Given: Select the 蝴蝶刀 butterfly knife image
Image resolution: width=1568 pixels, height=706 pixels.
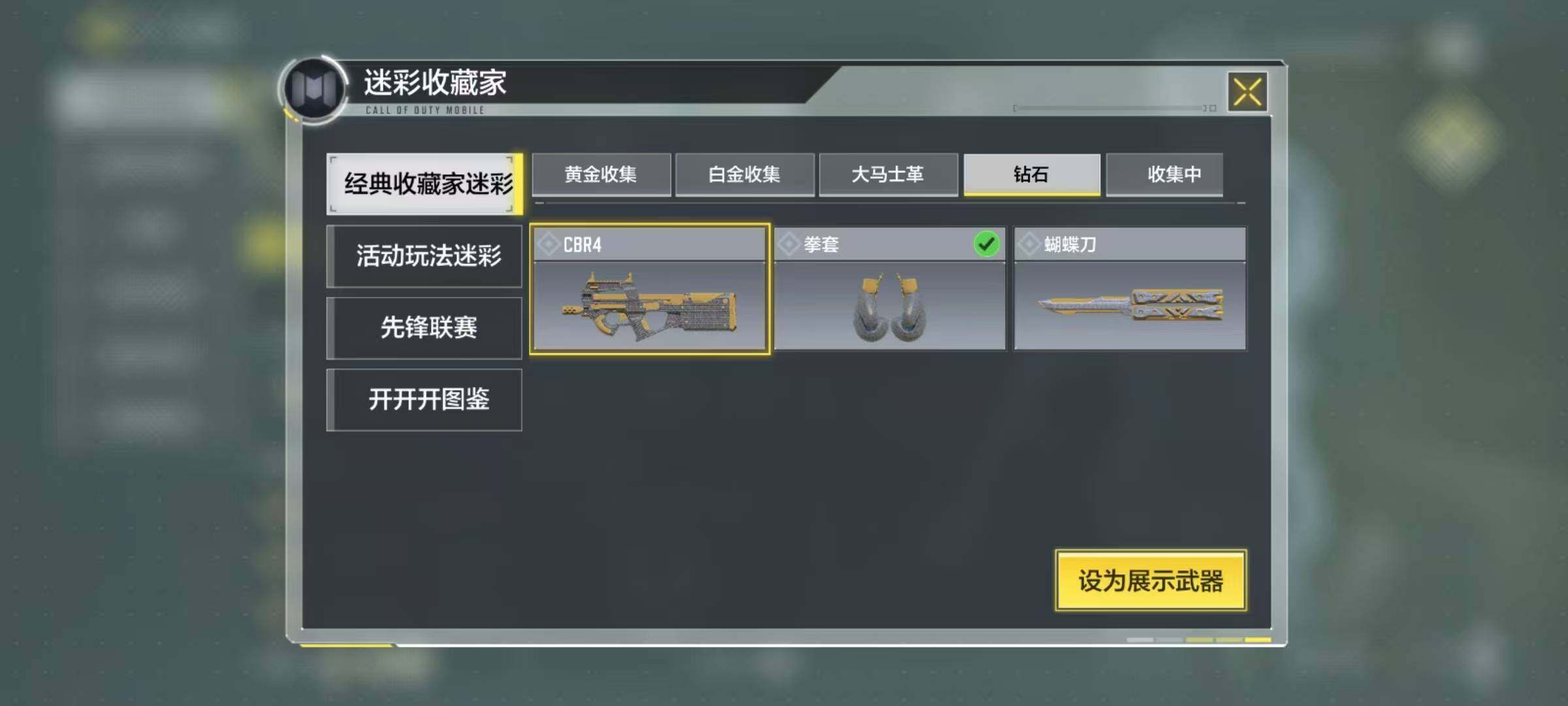Looking at the screenshot, I should tap(1130, 306).
